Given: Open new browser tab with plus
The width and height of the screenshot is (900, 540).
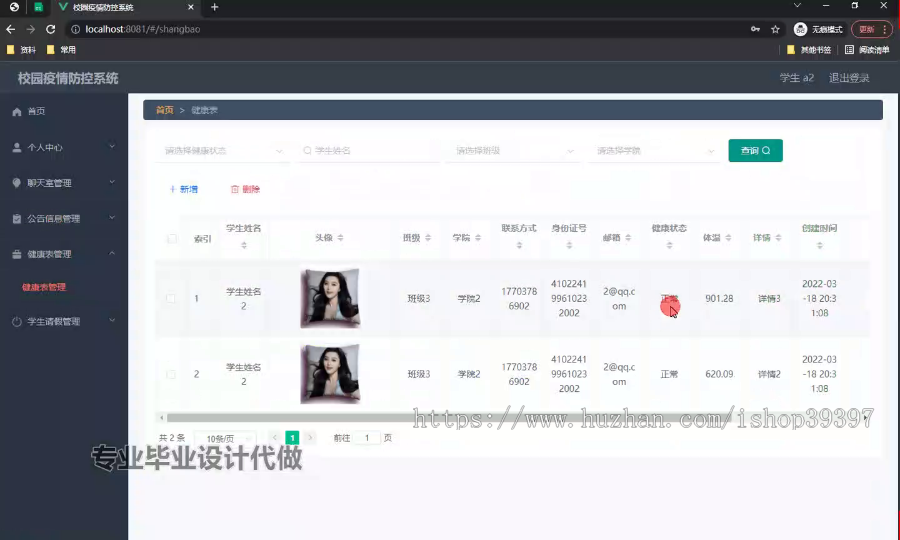Looking at the screenshot, I should tap(215, 7).
